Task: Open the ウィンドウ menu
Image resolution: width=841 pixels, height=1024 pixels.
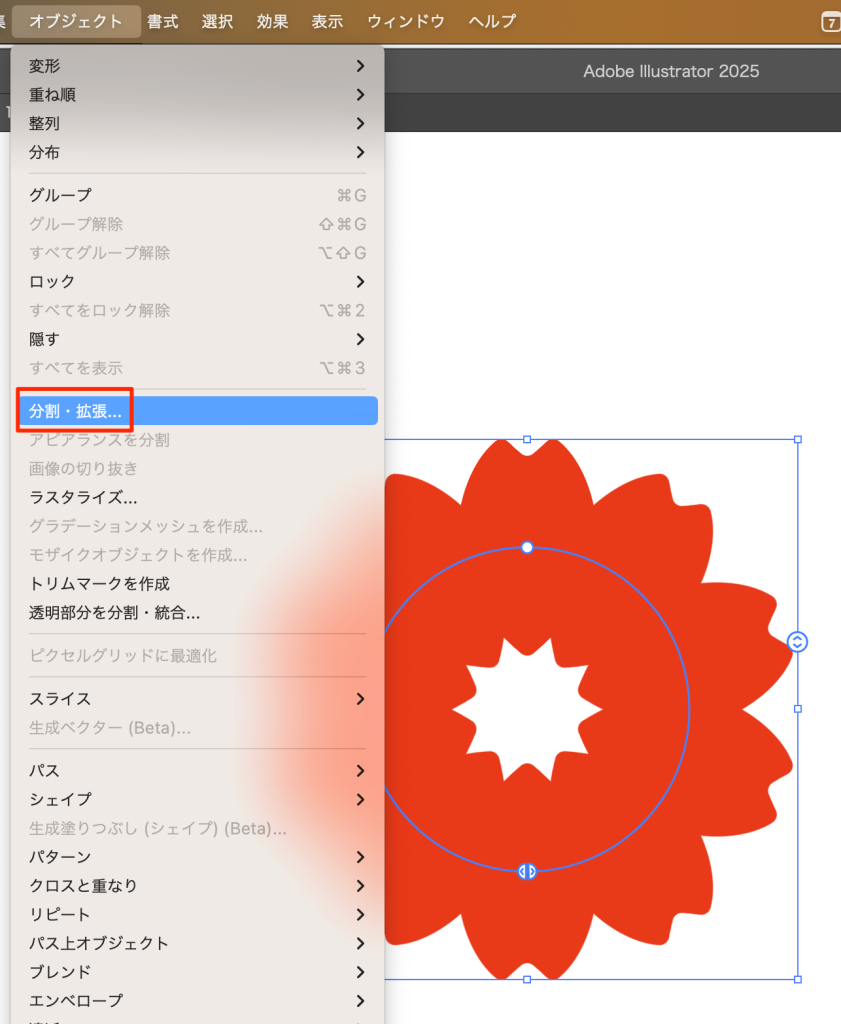Action: coord(406,21)
